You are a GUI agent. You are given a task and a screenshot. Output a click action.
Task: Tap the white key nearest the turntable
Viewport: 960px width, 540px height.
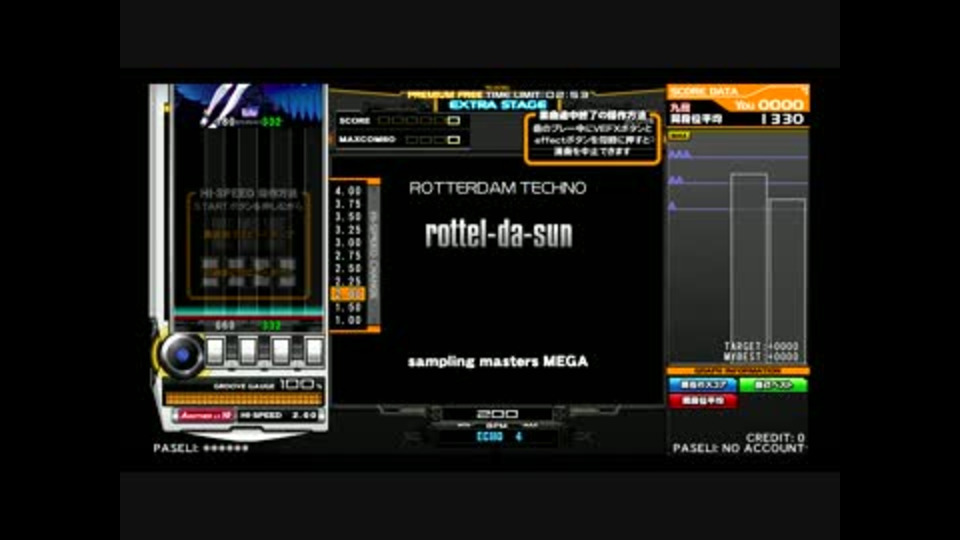pyautogui.click(x=215, y=351)
